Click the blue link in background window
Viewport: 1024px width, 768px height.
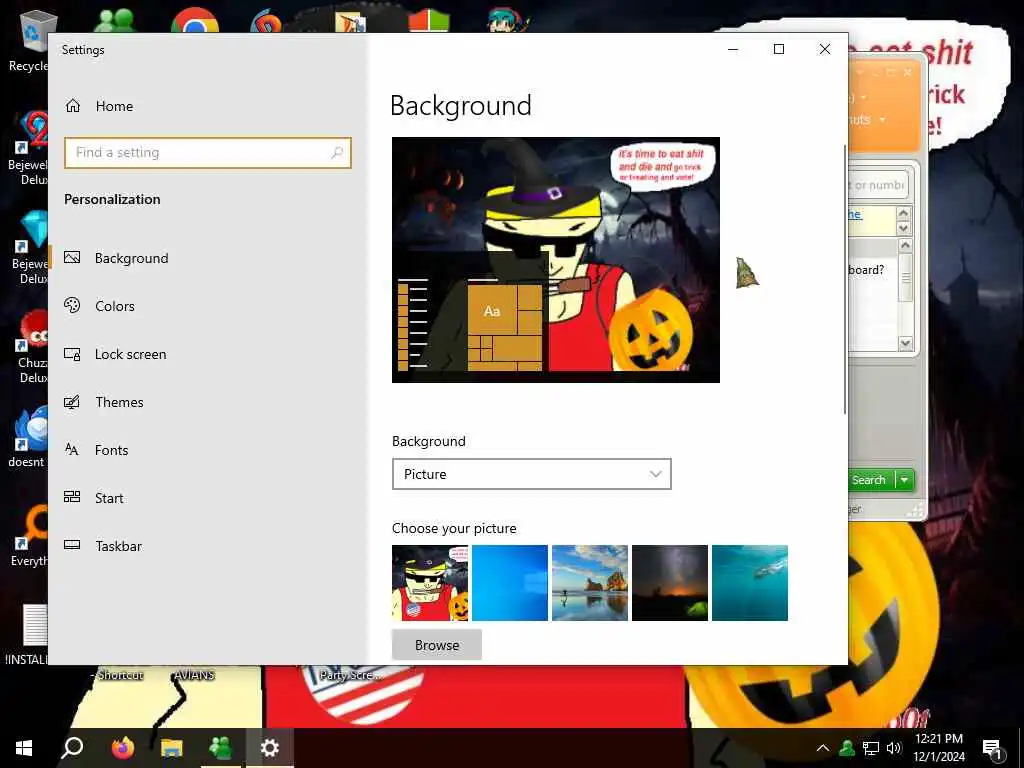point(855,214)
